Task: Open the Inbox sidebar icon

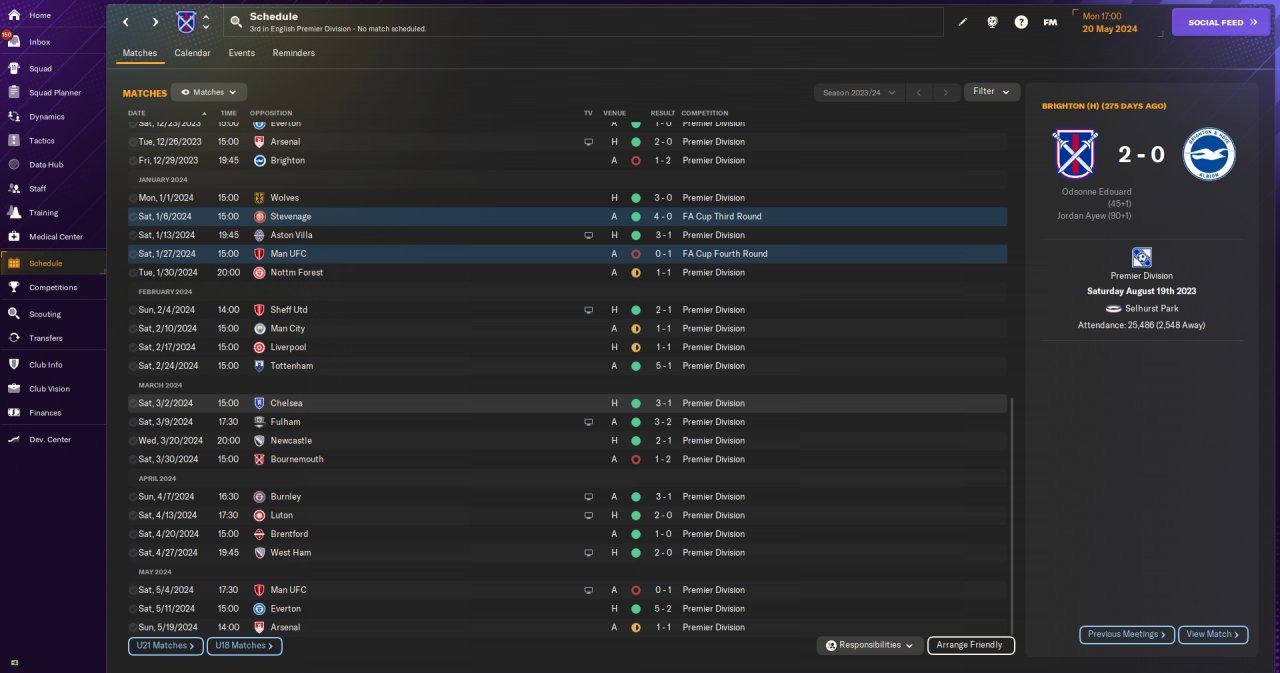Action: [x=14, y=42]
